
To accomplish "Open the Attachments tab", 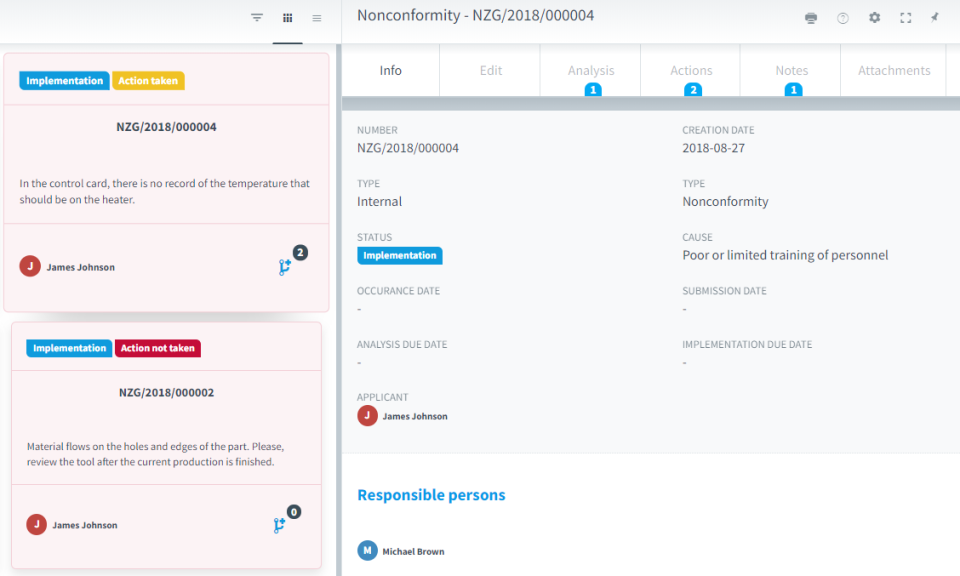I will pos(894,71).
